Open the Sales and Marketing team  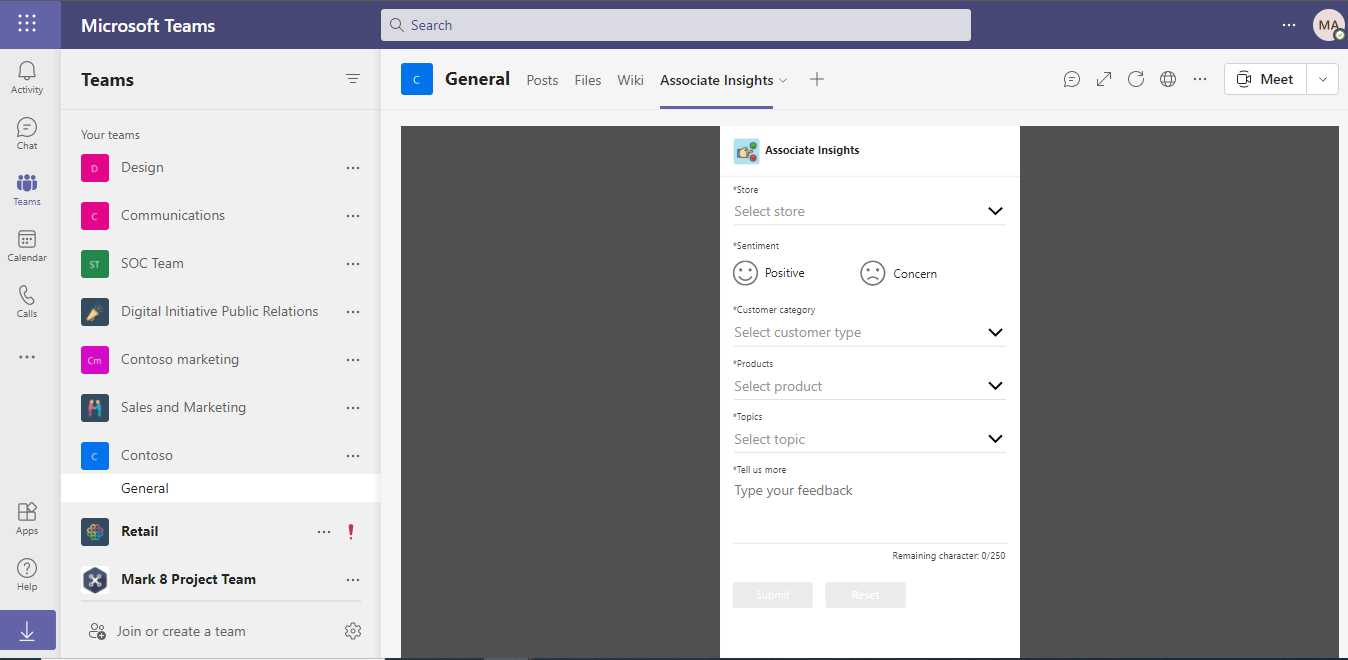click(183, 407)
